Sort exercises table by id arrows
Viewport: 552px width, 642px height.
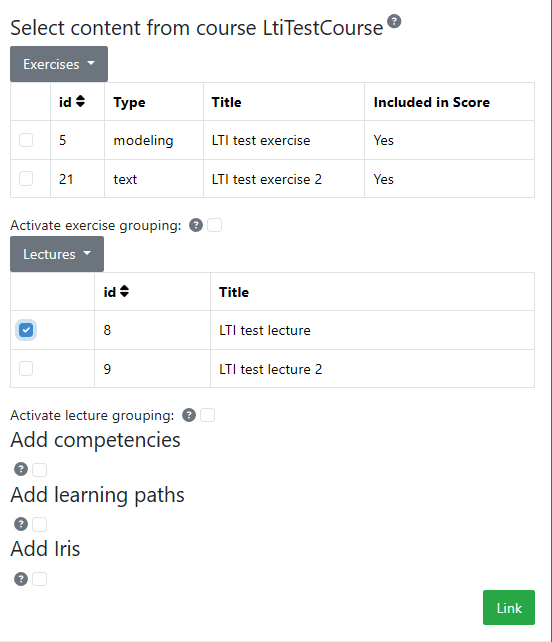80,101
